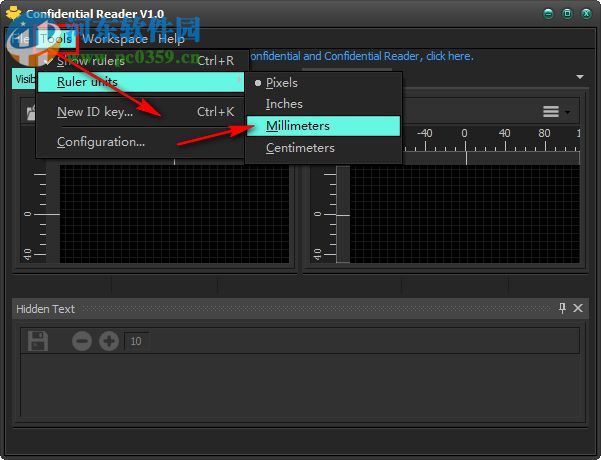601x460 pixels.
Task: Toggle the Show rulers option
Action: (x=141, y=61)
